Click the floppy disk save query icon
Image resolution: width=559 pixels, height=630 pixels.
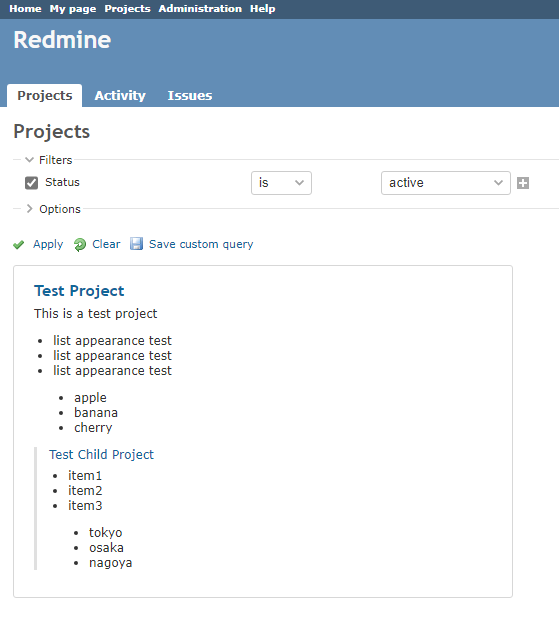[136, 244]
